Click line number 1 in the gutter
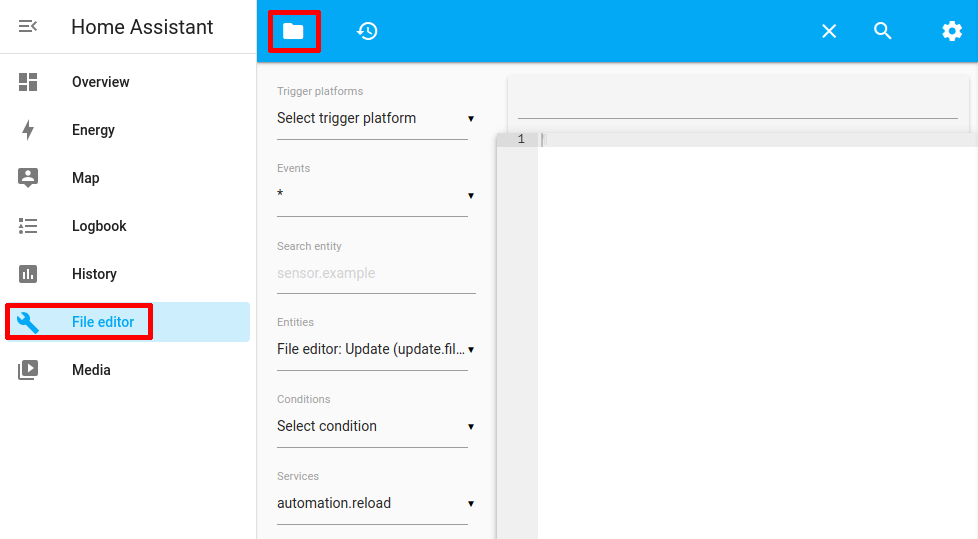The width and height of the screenshot is (978, 539). (x=521, y=139)
